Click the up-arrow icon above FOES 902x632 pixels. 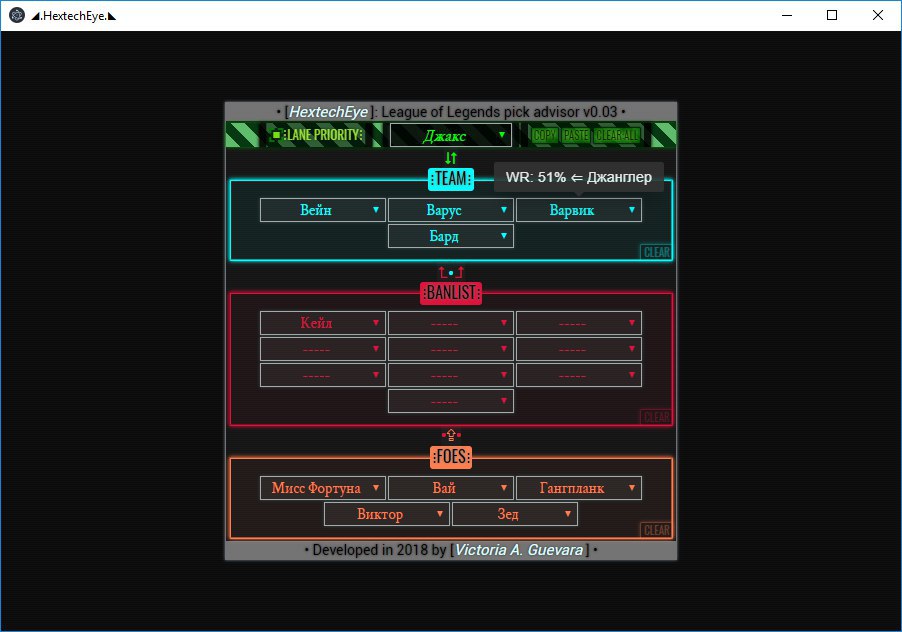pos(451,435)
